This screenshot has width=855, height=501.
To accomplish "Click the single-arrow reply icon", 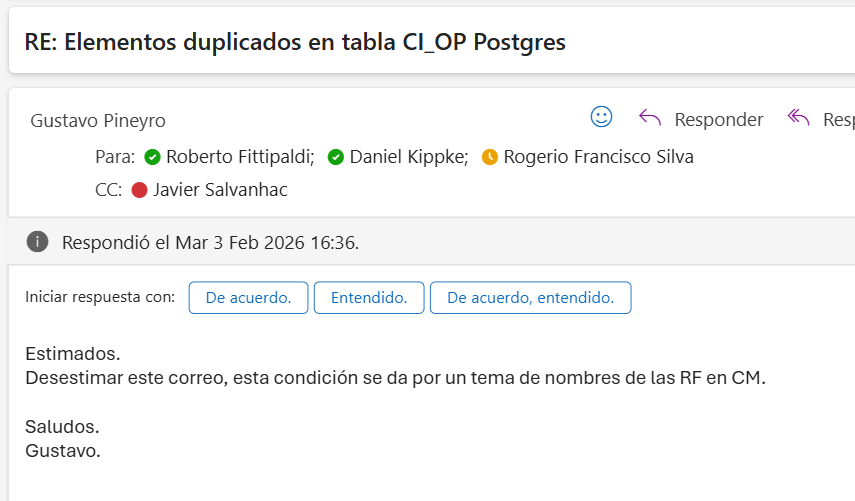I will [x=650, y=118].
